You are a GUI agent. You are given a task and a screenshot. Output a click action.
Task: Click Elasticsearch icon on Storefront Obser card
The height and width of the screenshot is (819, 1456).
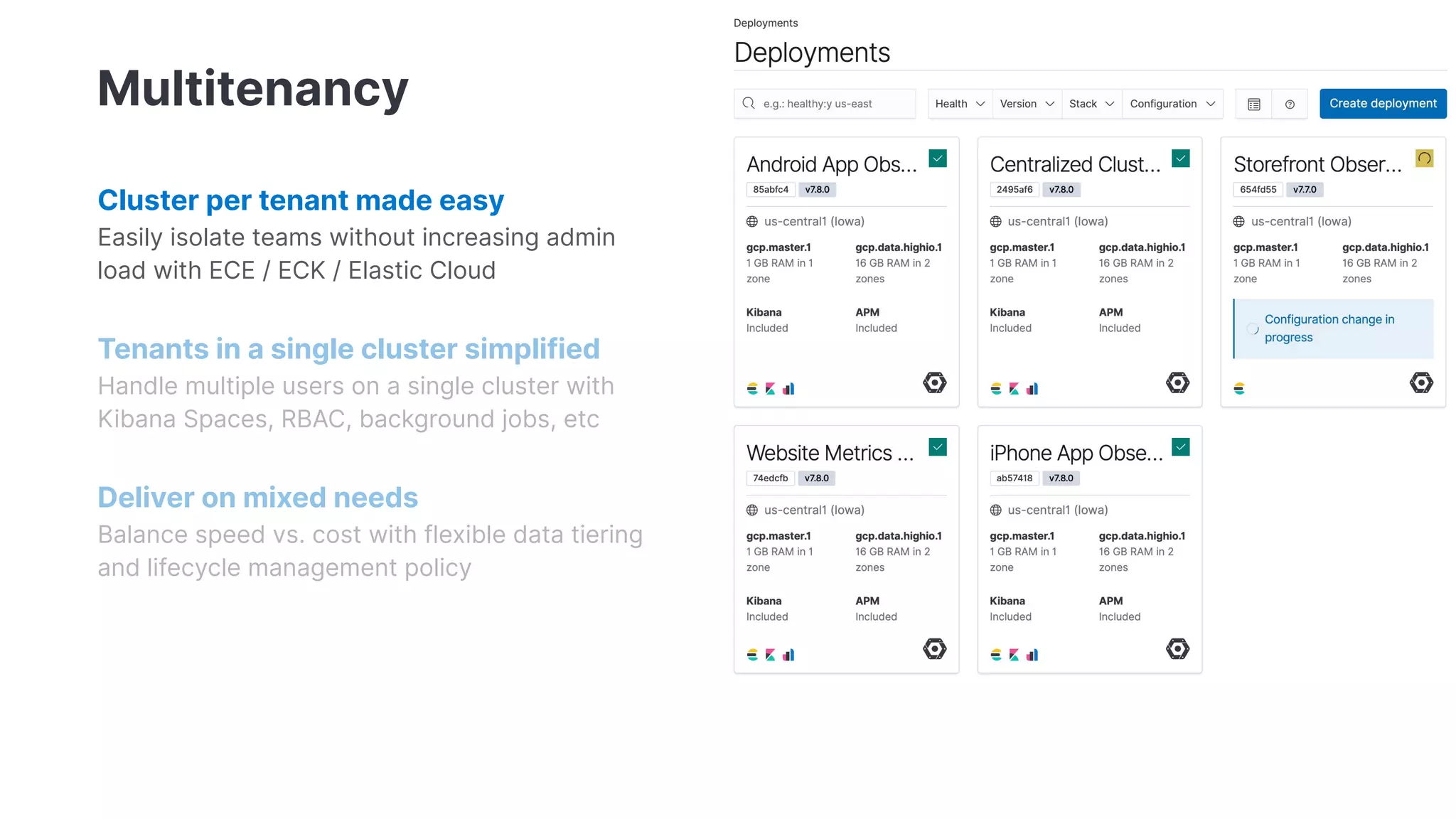[x=1239, y=389]
